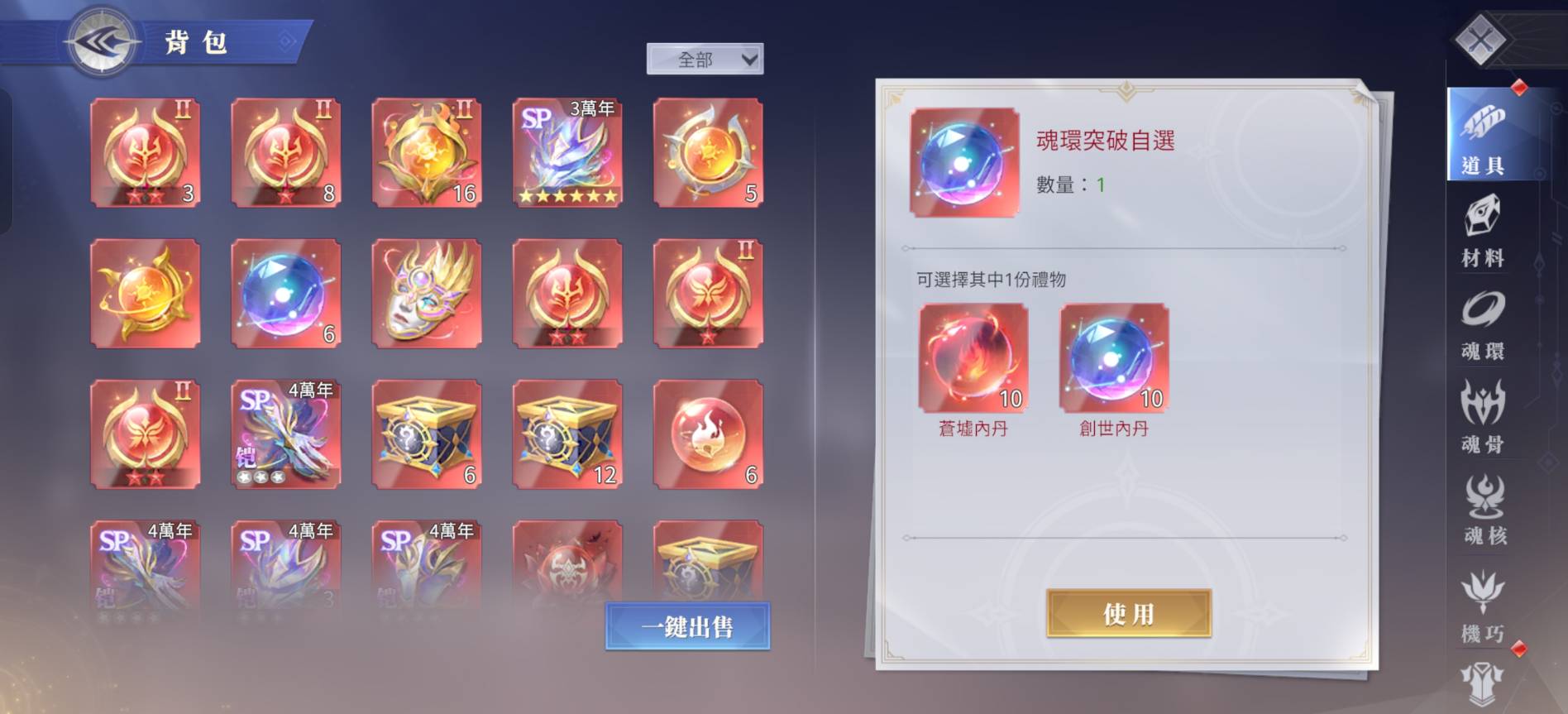This screenshot has height=714, width=1568.
Task: Click the 使用 button
Action: pyautogui.click(x=1129, y=613)
